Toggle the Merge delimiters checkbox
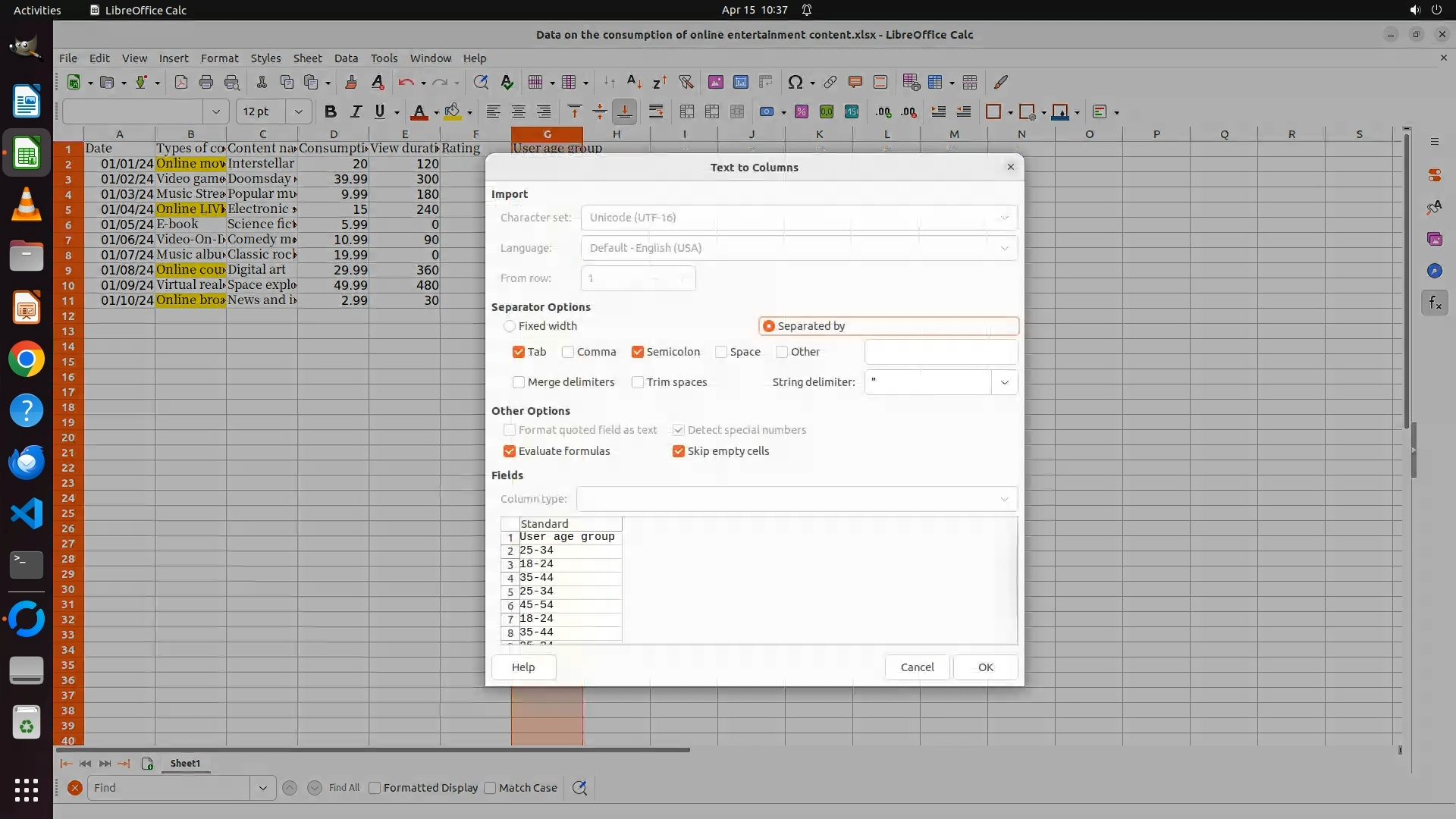Viewport: 1456px width, 819px height. (x=519, y=382)
